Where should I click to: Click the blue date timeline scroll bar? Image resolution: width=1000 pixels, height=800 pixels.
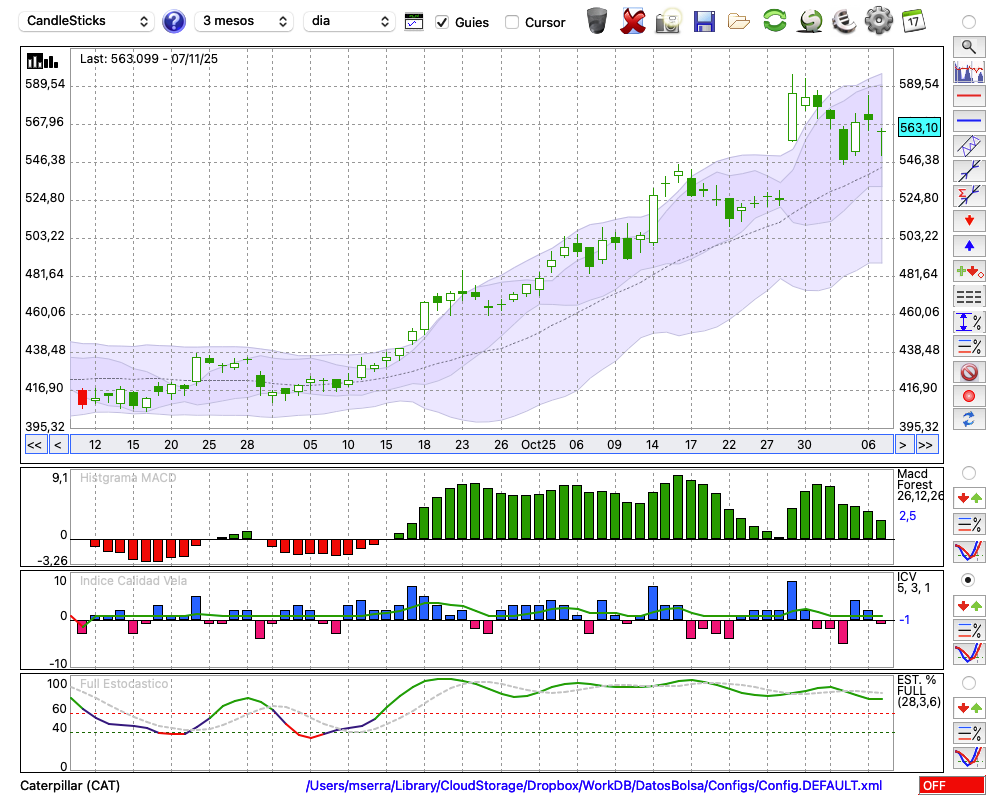(x=480, y=444)
